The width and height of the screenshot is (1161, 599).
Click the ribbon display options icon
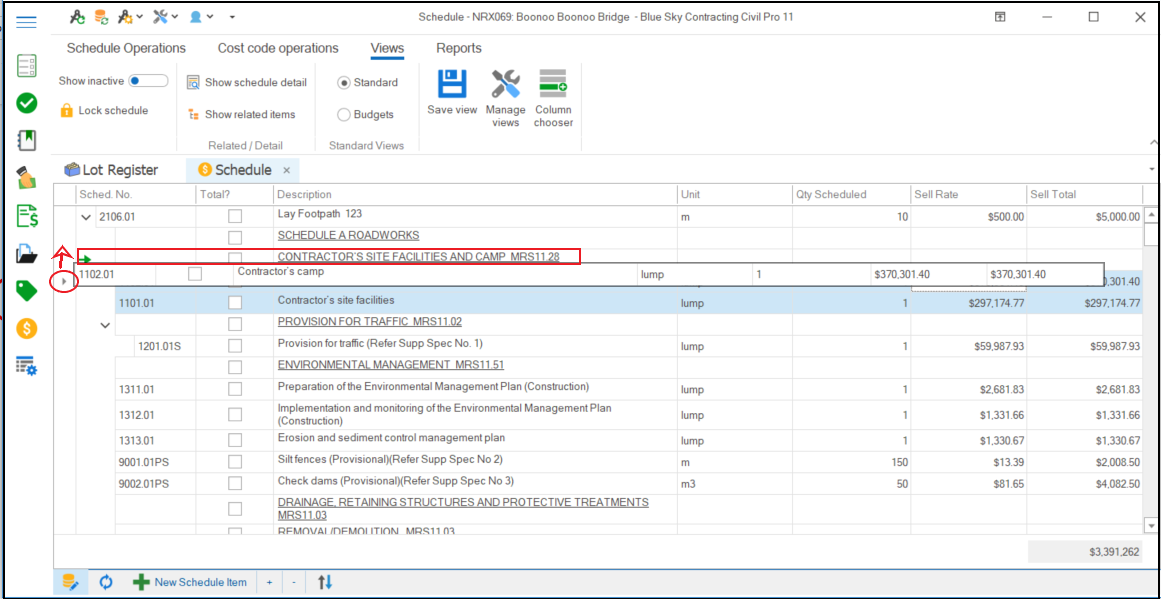click(x=1000, y=17)
